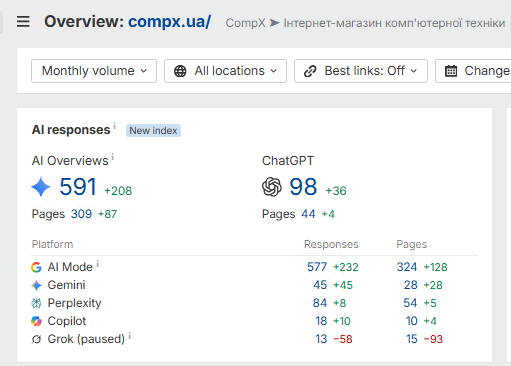This screenshot has width=511, height=366.
Task: Click the Grok logo icon
Action: tap(36, 339)
